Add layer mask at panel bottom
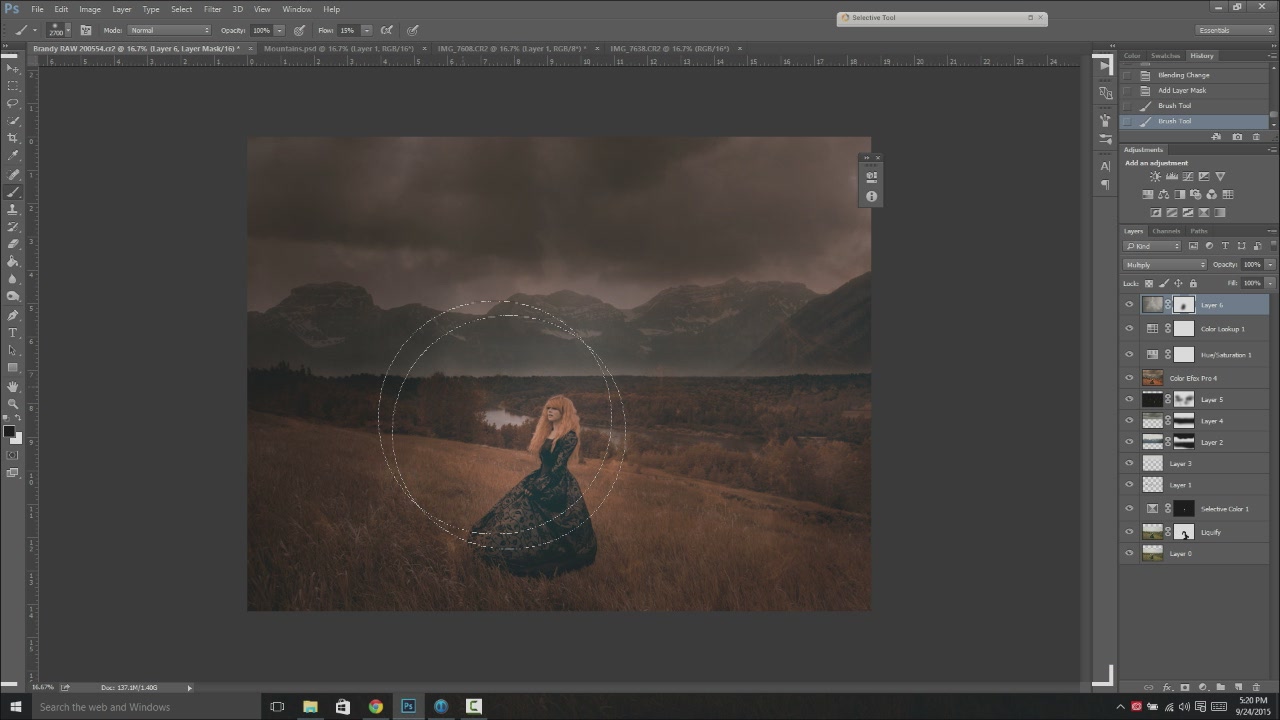 [1185, 687]
